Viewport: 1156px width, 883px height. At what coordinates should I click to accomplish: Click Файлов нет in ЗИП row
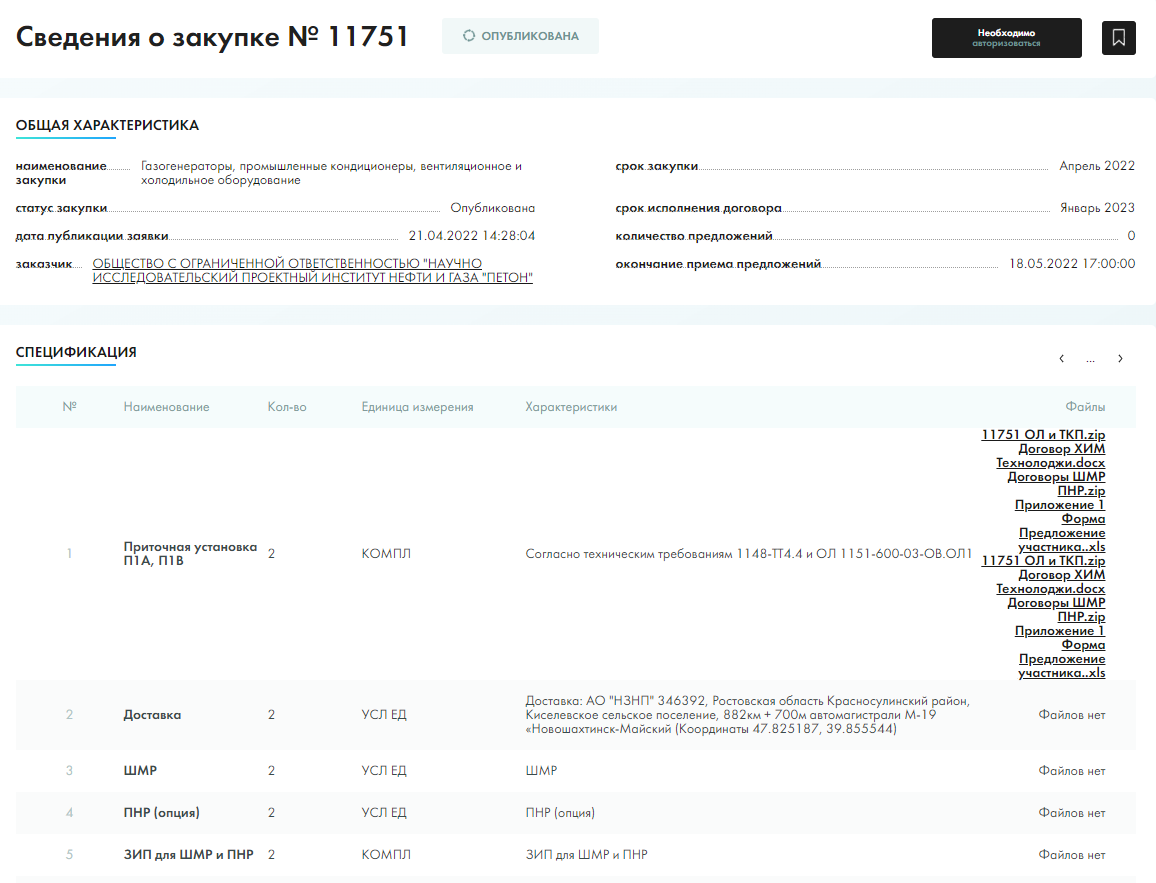(1071, 855)
